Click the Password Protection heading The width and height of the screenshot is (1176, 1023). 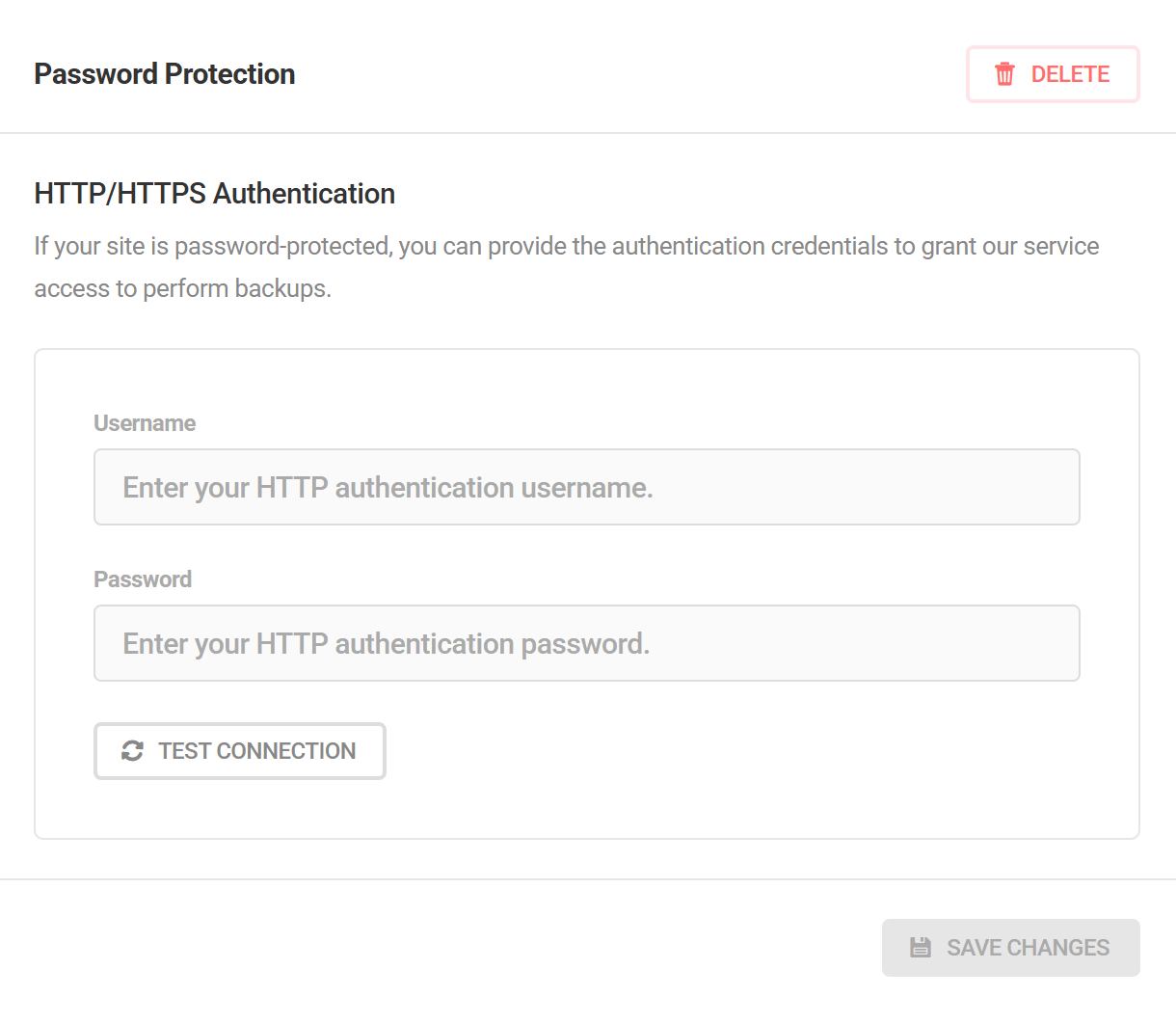click(x=164, y=73)
